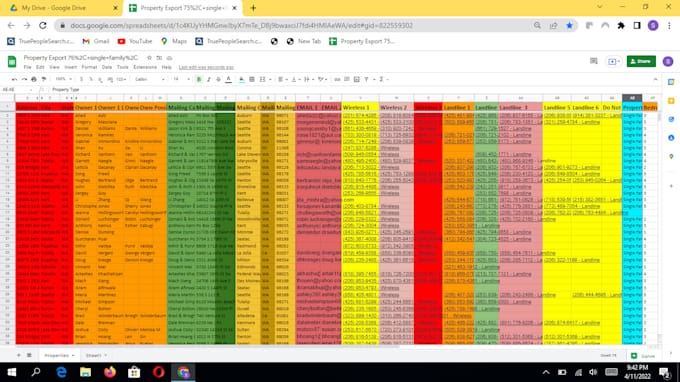Open the Properties sheet tab dropdown arrow
The width and height of the screenshot is (680, 382).
[x=73, y=356]
